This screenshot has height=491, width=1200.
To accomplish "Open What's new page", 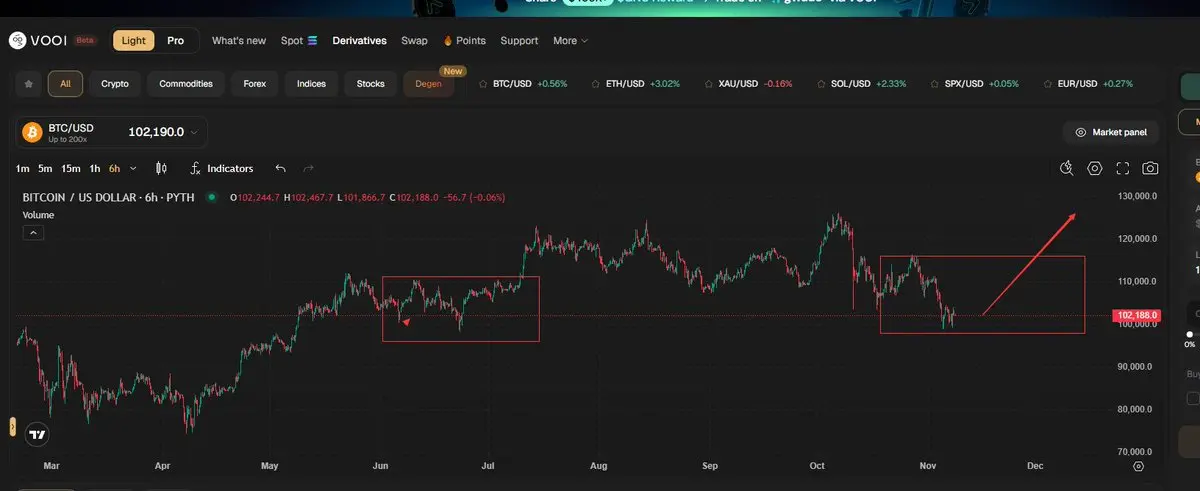I will pyautogui.click(x=239, y=41).
